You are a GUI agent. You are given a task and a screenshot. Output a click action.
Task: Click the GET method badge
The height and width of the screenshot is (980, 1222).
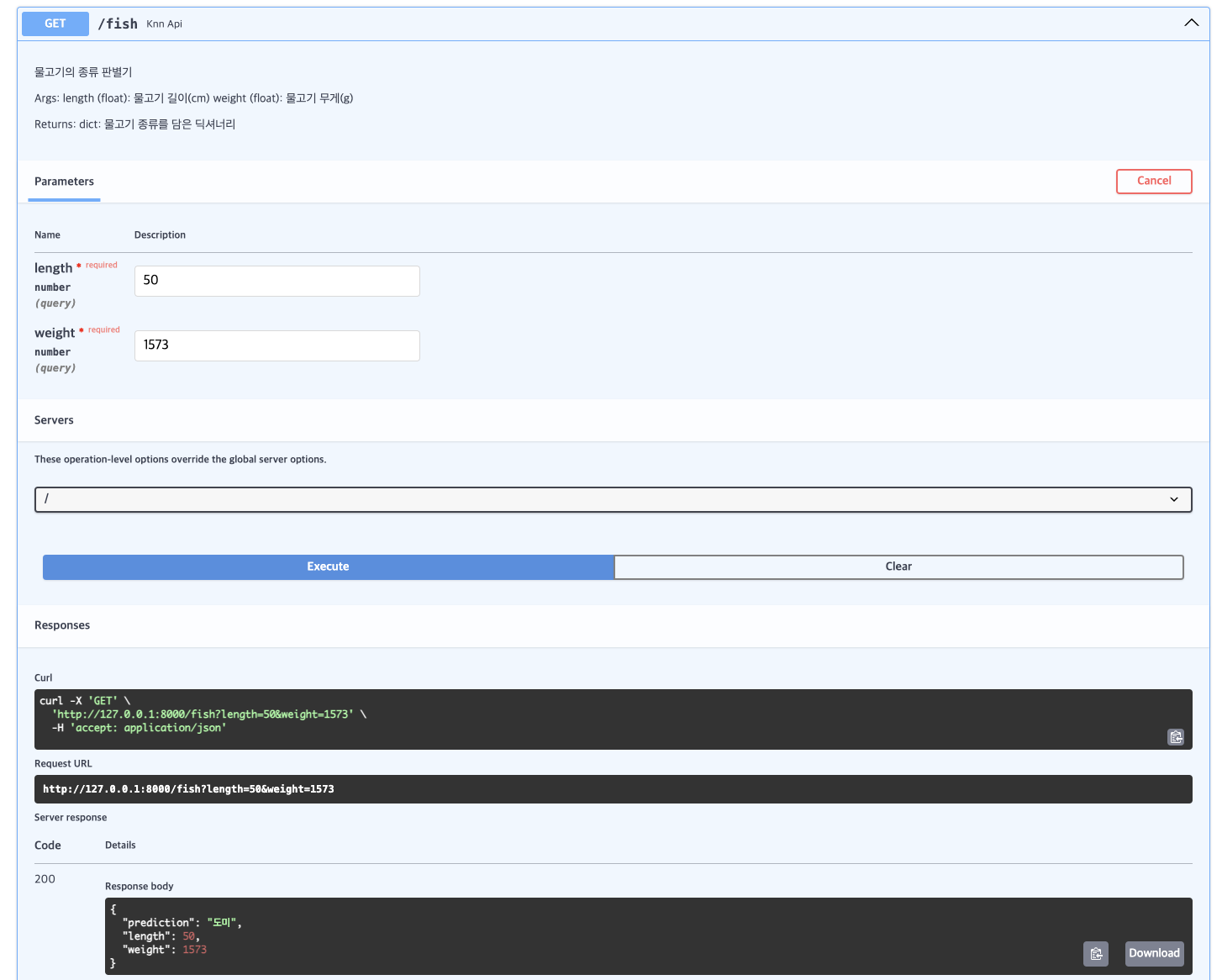tap(55, 24)
